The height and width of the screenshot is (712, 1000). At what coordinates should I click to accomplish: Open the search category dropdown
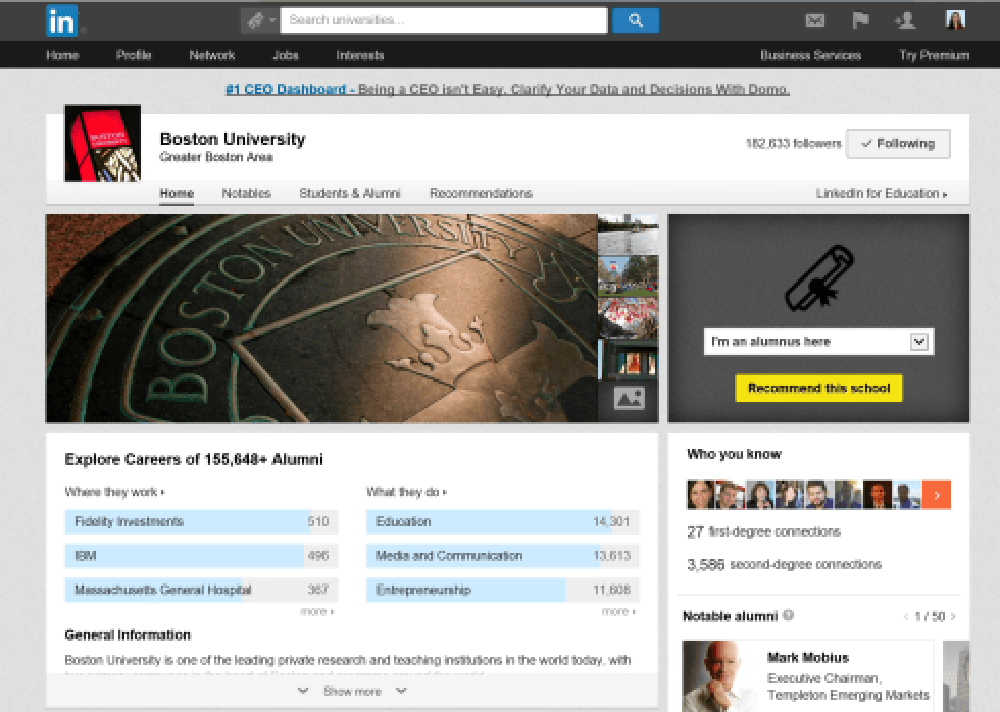[x=259, y=20]
